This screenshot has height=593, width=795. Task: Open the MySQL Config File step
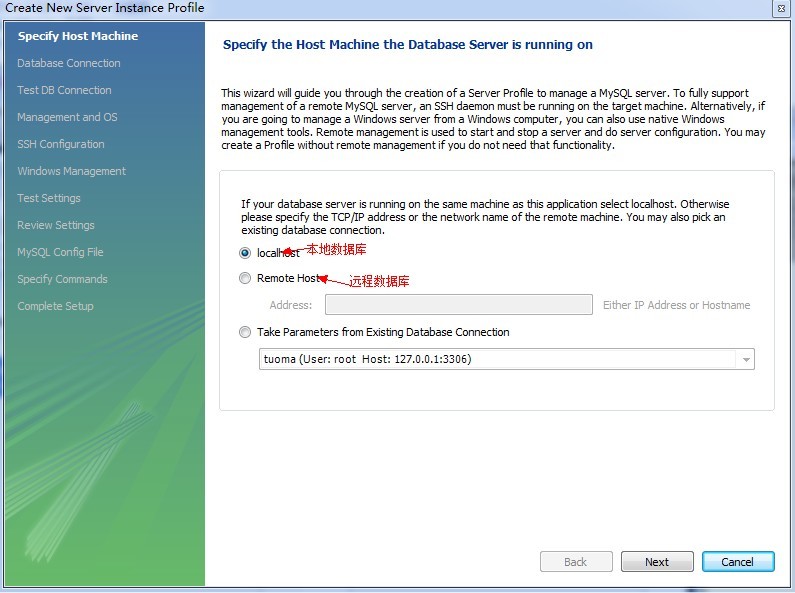point(60,252)
